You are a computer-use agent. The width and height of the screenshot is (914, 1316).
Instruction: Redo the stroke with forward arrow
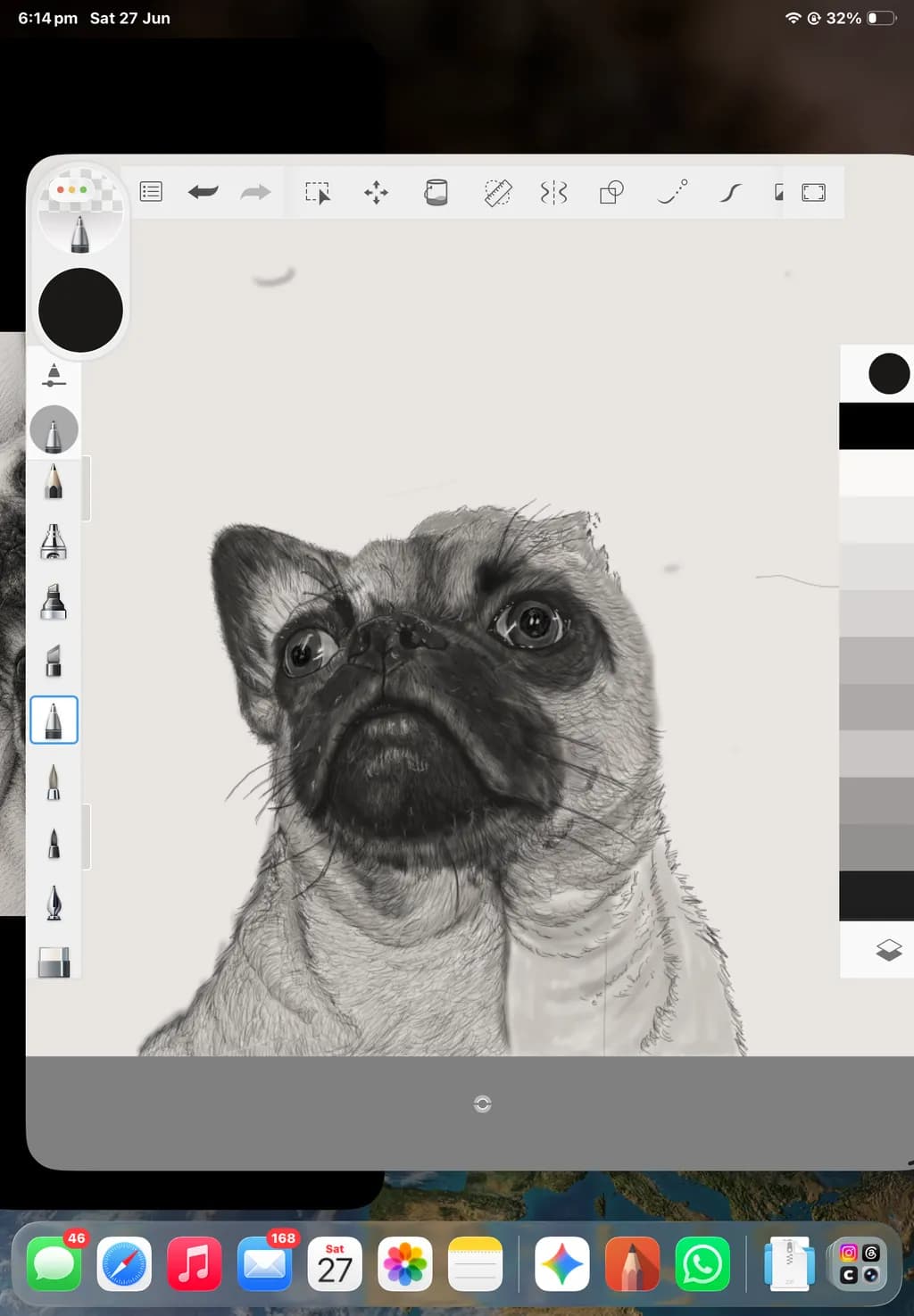pos(255,192)
